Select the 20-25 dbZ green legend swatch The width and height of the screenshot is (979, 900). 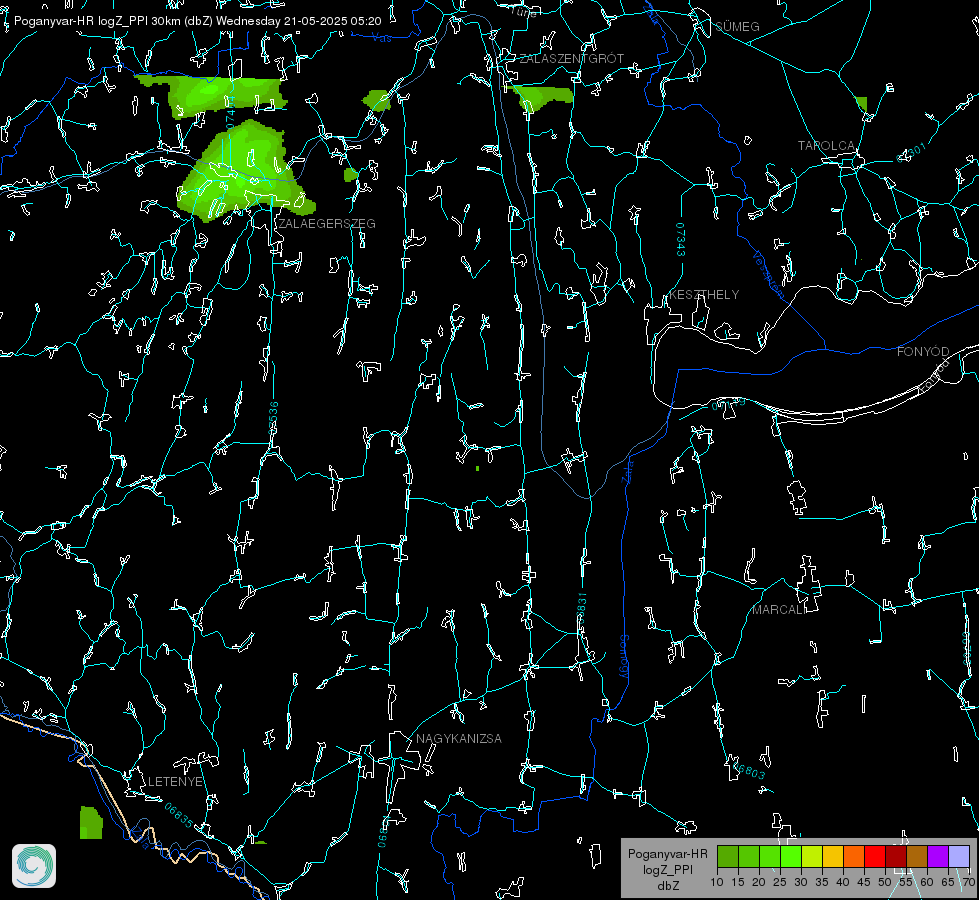pyautogui.click(x=770, y=856)
